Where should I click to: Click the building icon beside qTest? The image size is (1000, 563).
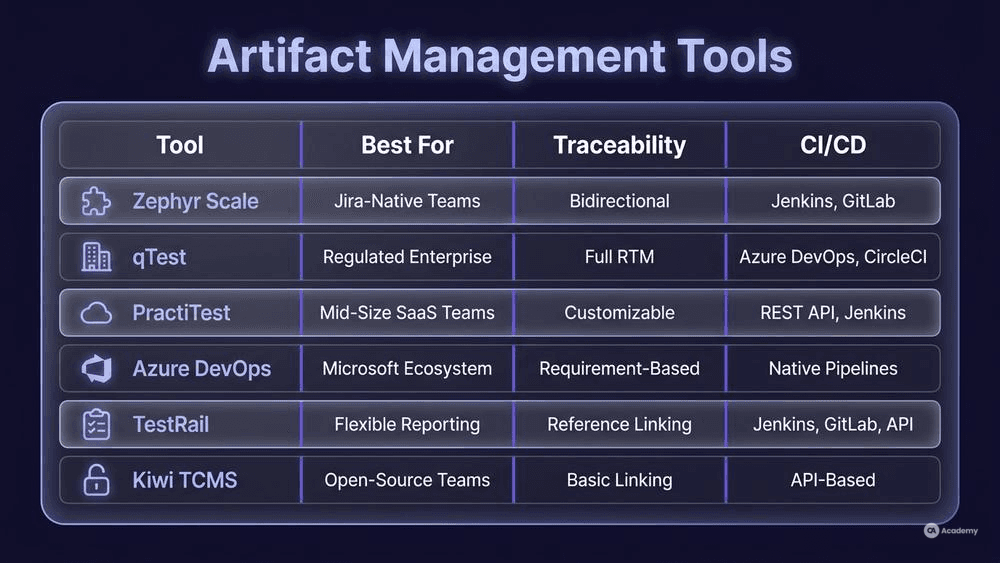coord(96,257)
